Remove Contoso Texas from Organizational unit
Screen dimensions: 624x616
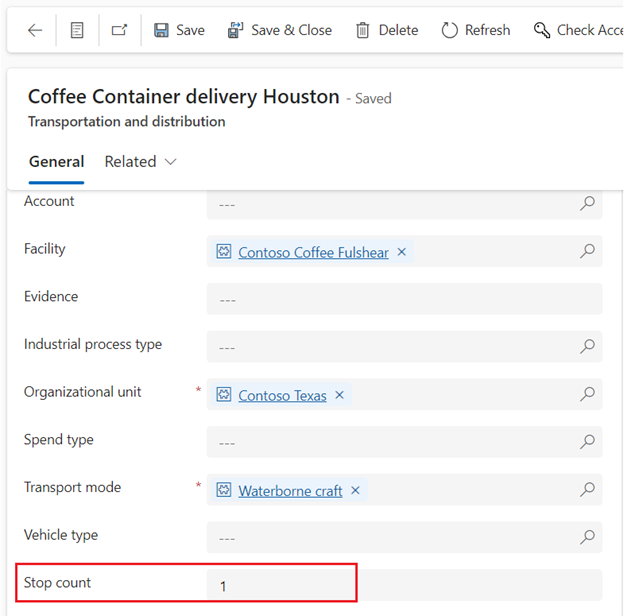pos(339,395)
